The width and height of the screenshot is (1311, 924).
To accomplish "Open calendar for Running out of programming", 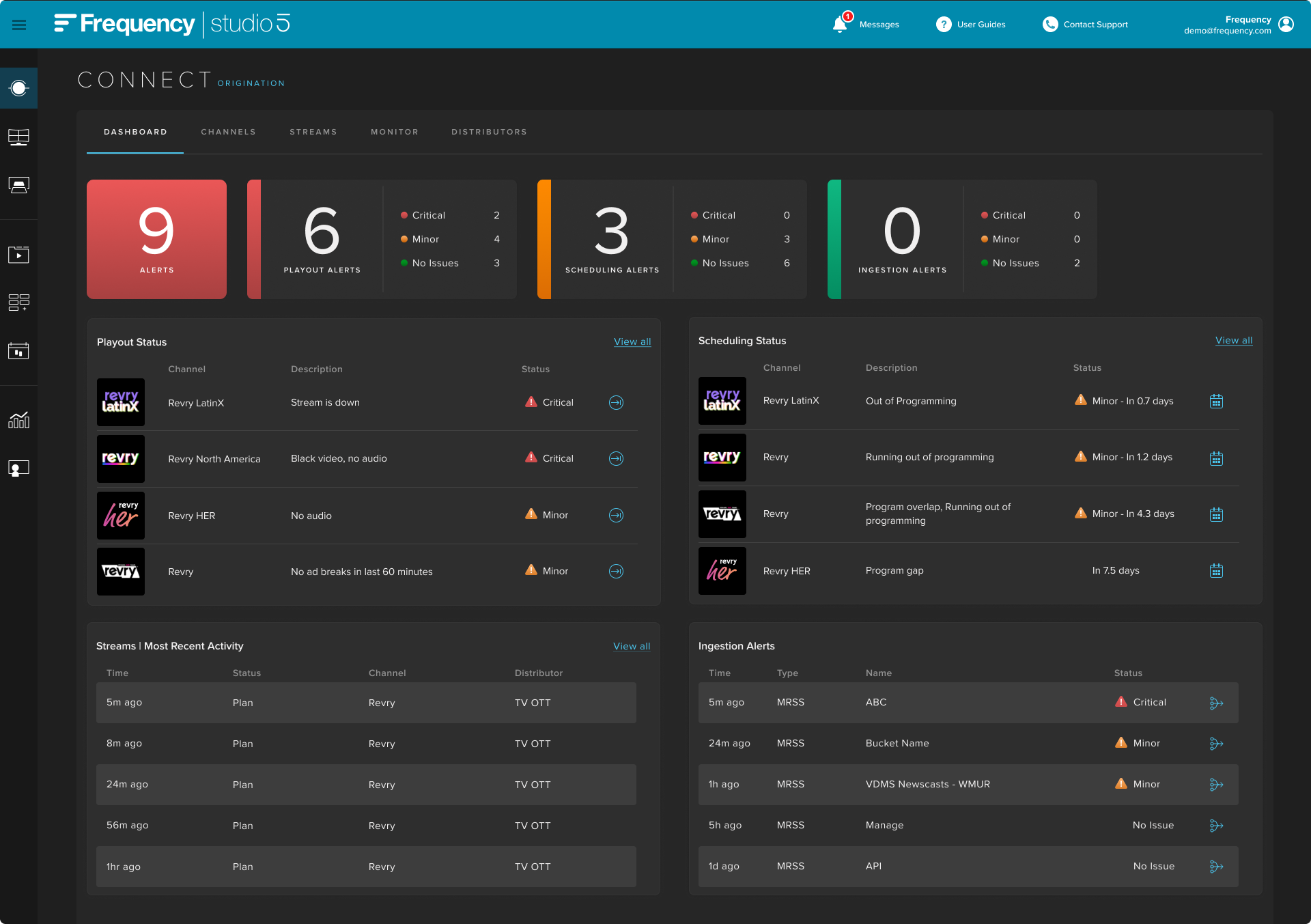I will click(x=1216, y=458).
